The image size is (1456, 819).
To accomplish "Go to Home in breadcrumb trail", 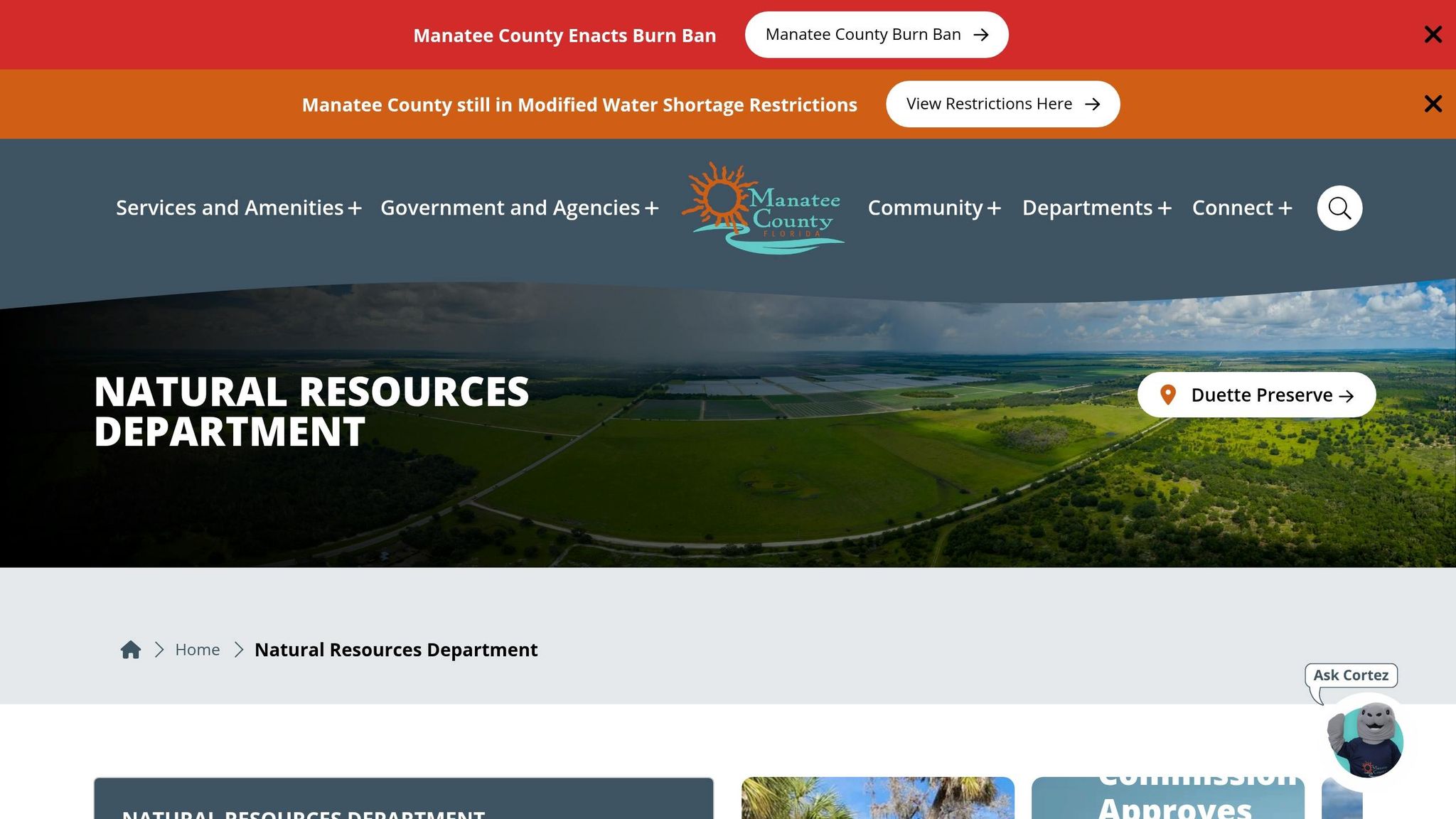I will tap(198, 650).
